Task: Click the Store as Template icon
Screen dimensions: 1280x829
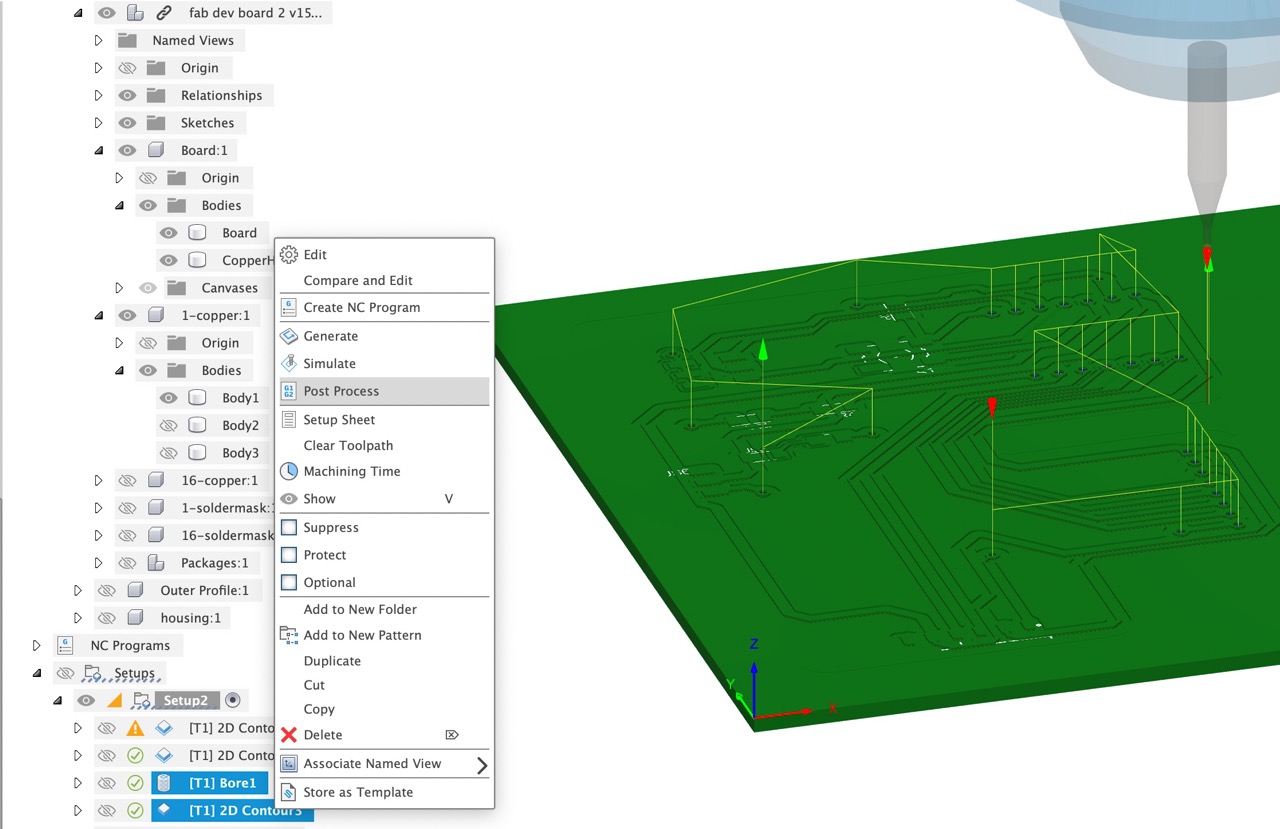Action: click(289, 792)
